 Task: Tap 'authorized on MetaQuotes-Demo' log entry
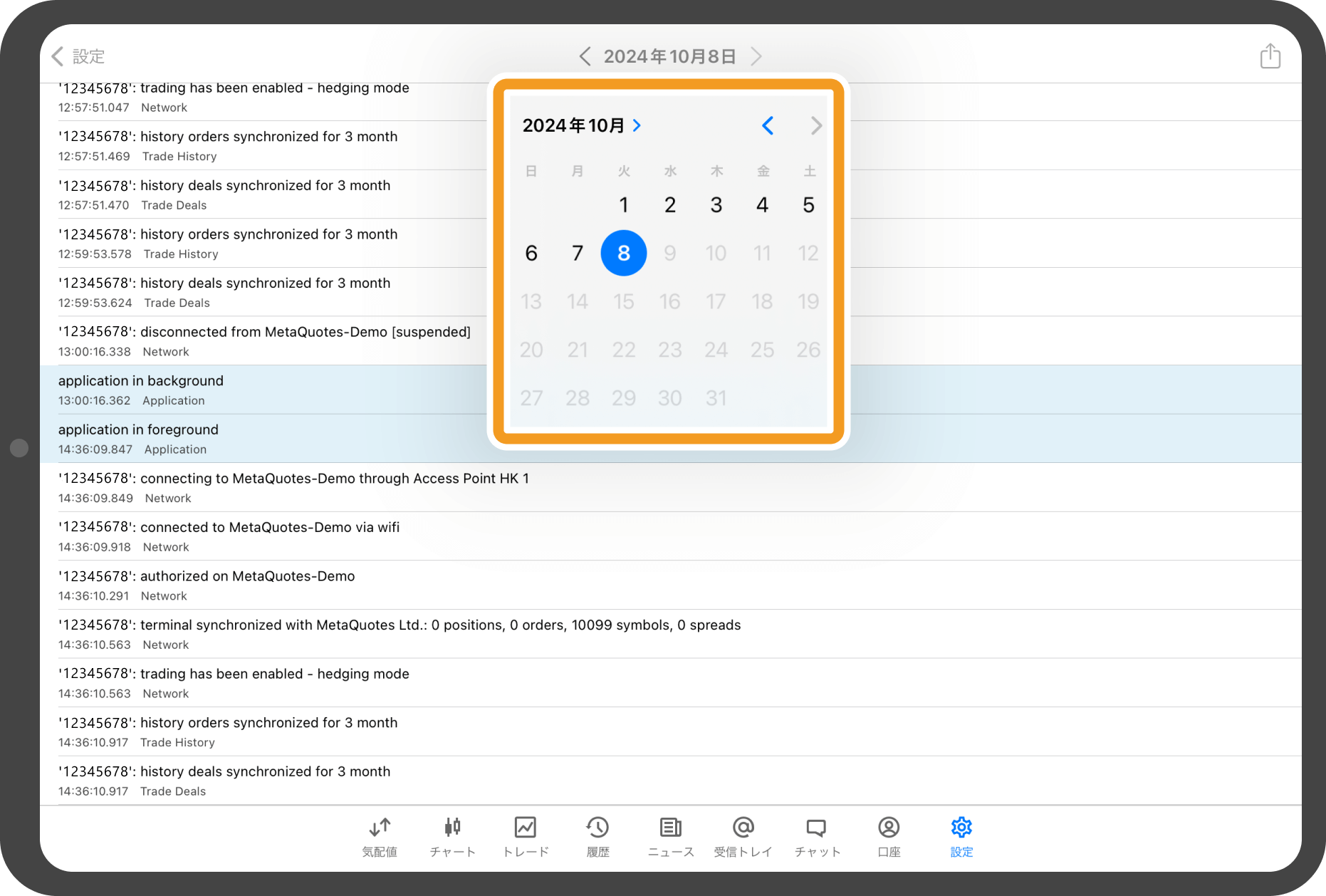[x=671, y=585]
